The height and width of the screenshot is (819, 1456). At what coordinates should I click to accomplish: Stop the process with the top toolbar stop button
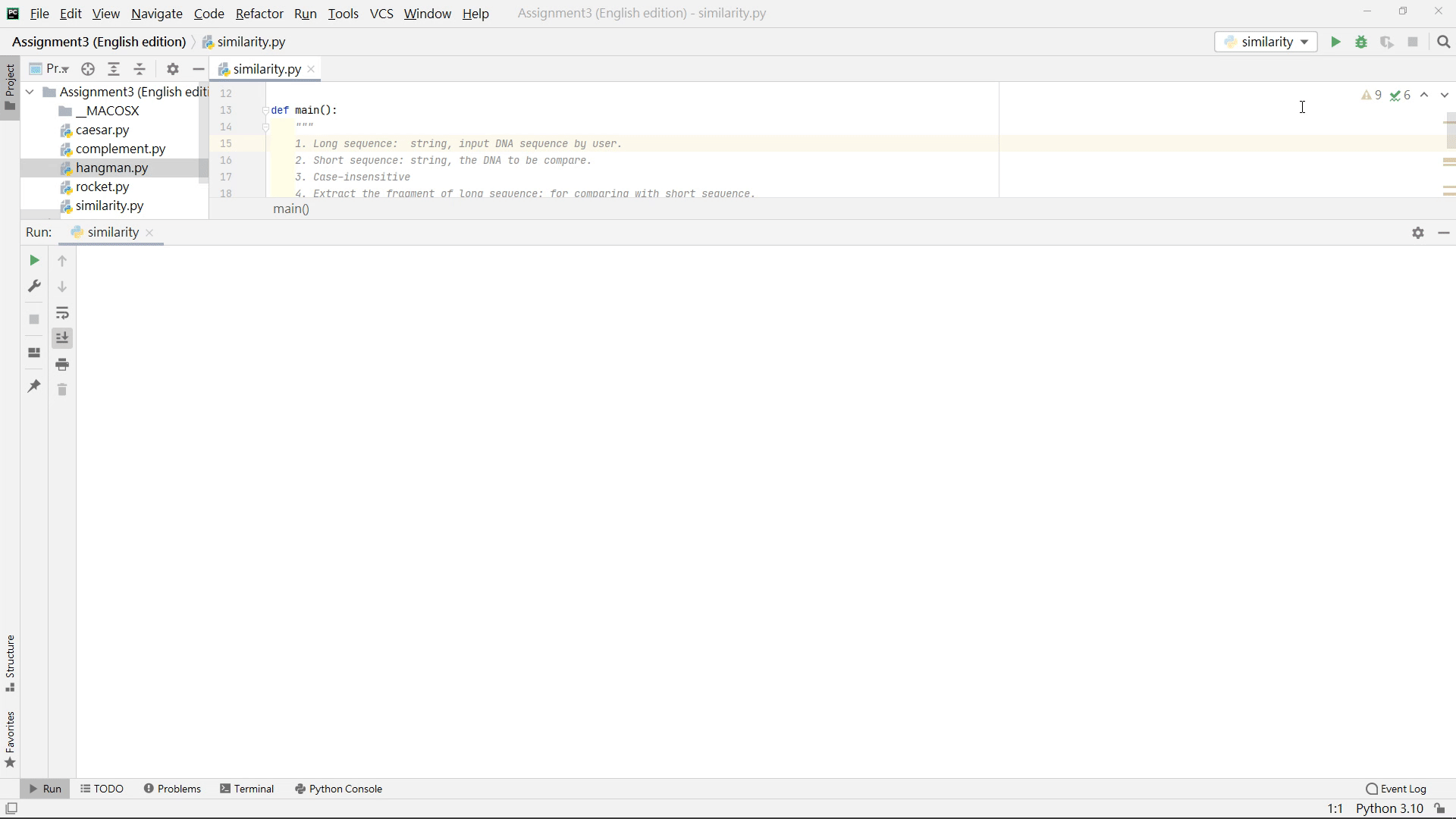click(x=1413, y=42)
